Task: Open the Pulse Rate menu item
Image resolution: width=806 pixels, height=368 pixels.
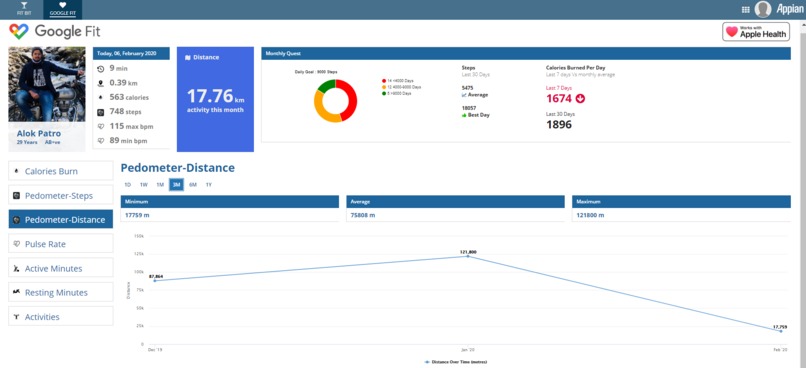Action: 61,244
